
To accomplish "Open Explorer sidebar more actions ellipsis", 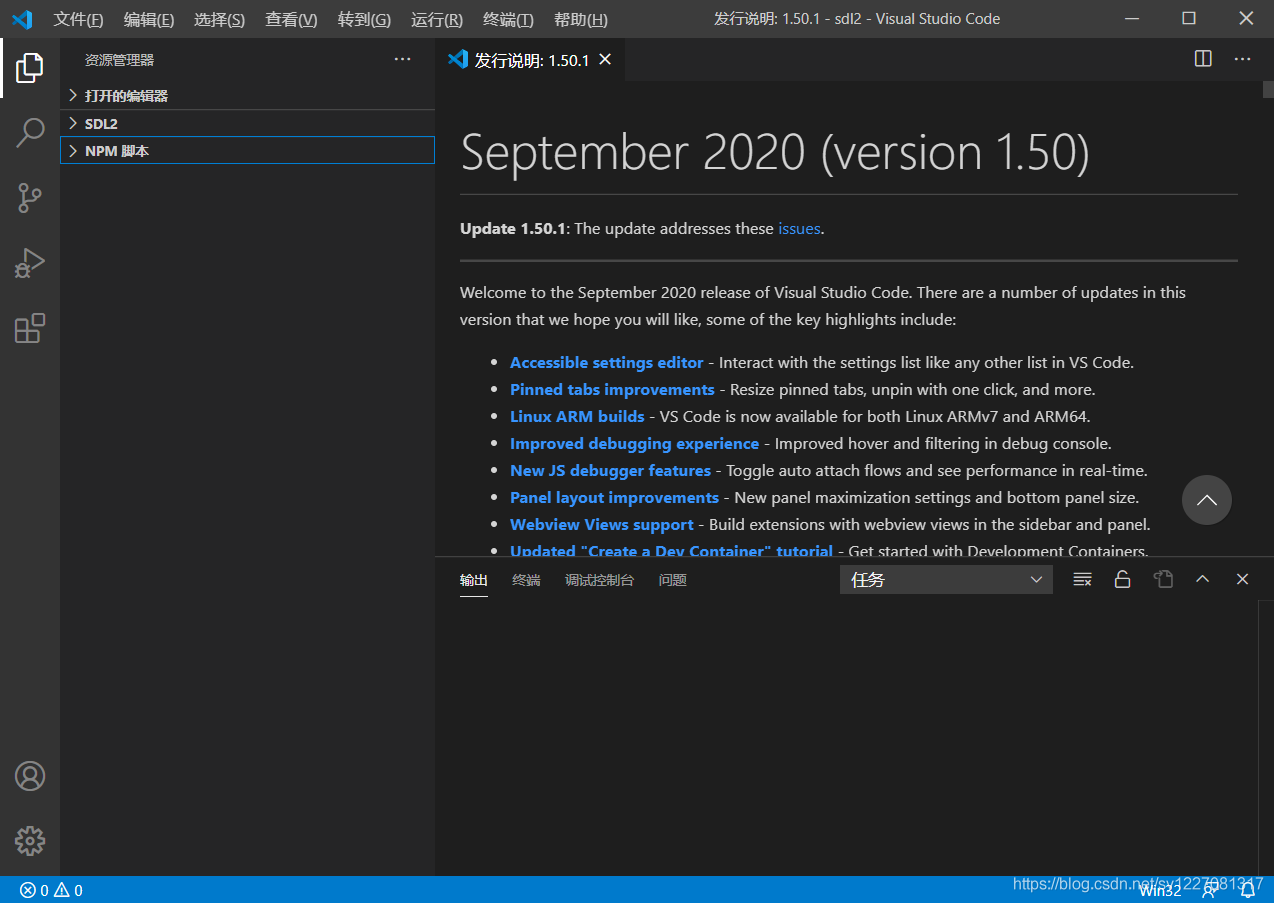I will [402, 59].
